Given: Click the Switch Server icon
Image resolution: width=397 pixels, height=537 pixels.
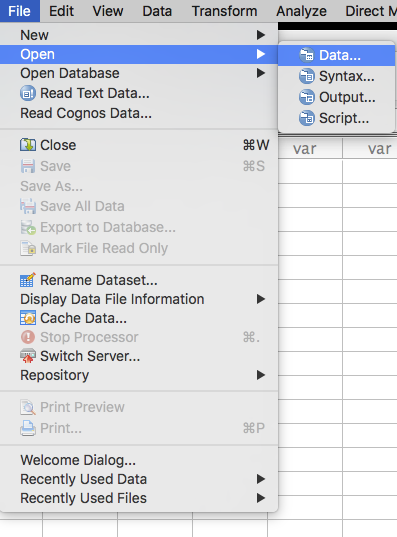Looking at the screenshot, I should tap(28, 356).
